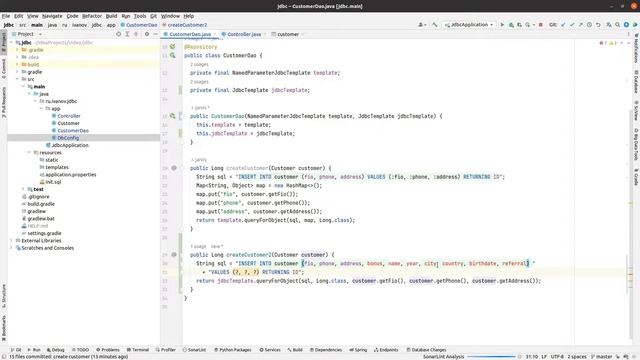This screenshot has width=640, height=360.
Task: Open the Navigate menu
Action: pos(52,16)
